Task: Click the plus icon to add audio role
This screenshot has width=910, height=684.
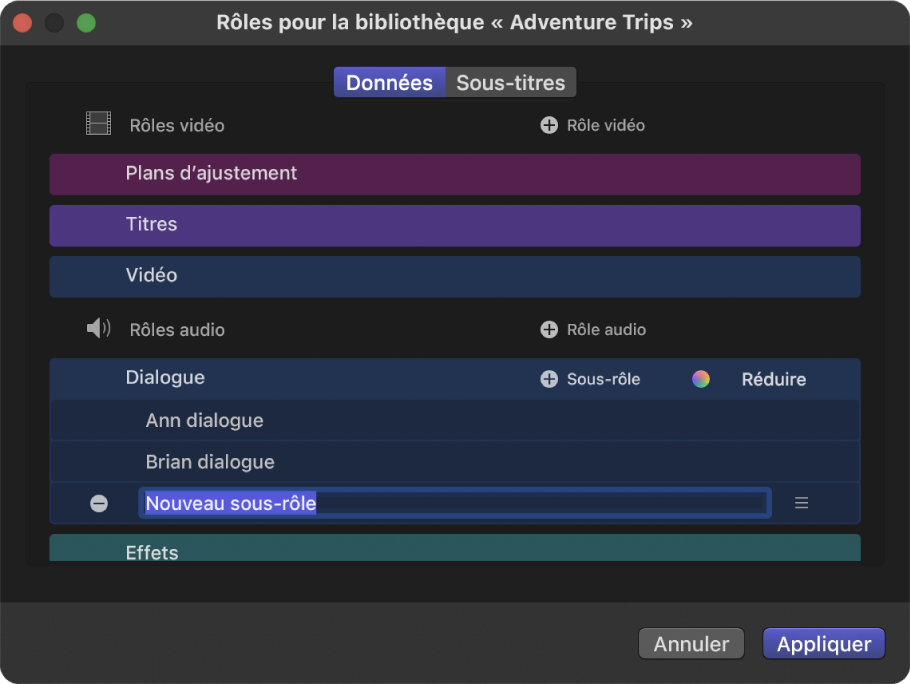Action: (549, 329)
